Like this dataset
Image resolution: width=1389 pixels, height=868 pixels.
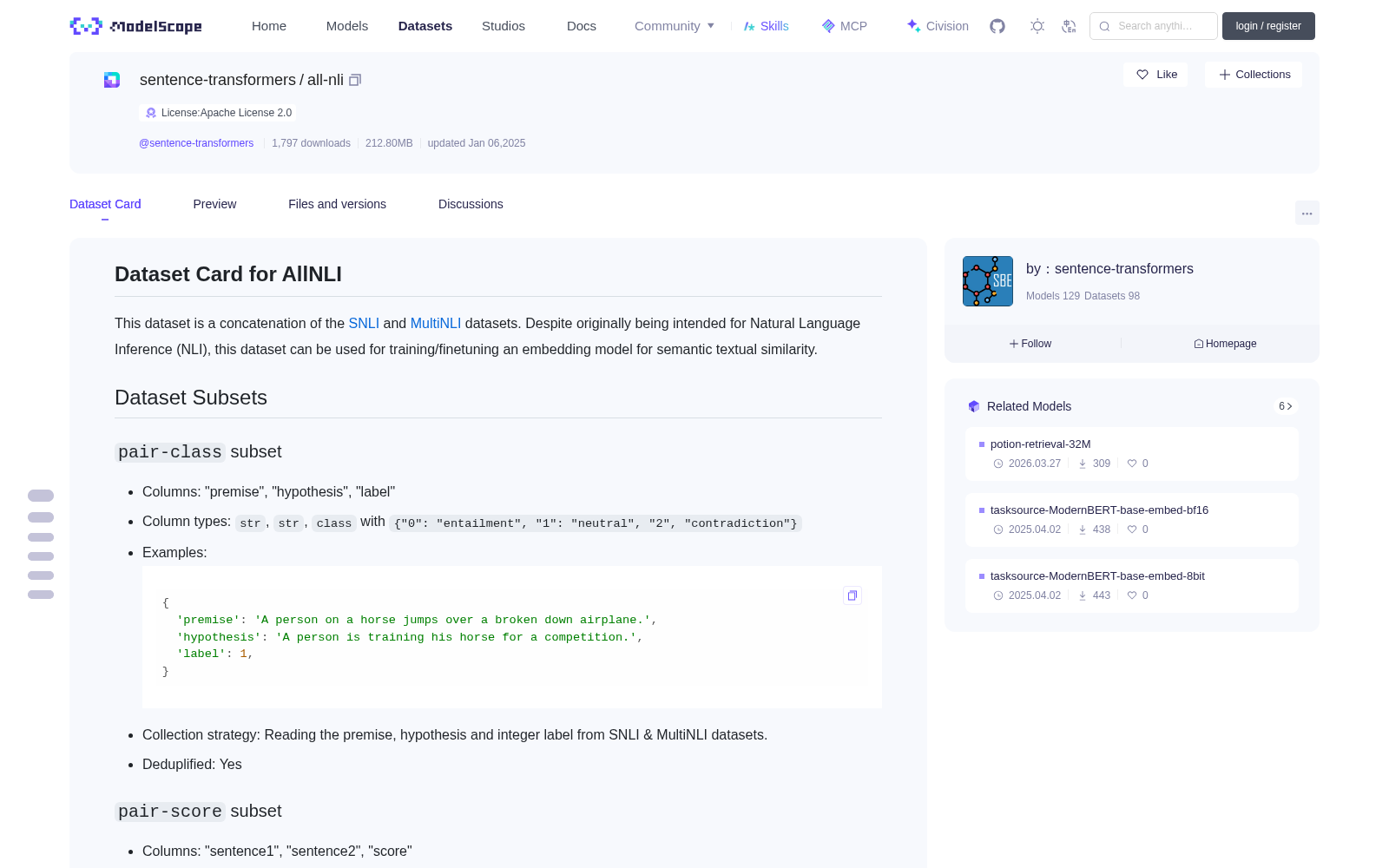coord(1155,75)
